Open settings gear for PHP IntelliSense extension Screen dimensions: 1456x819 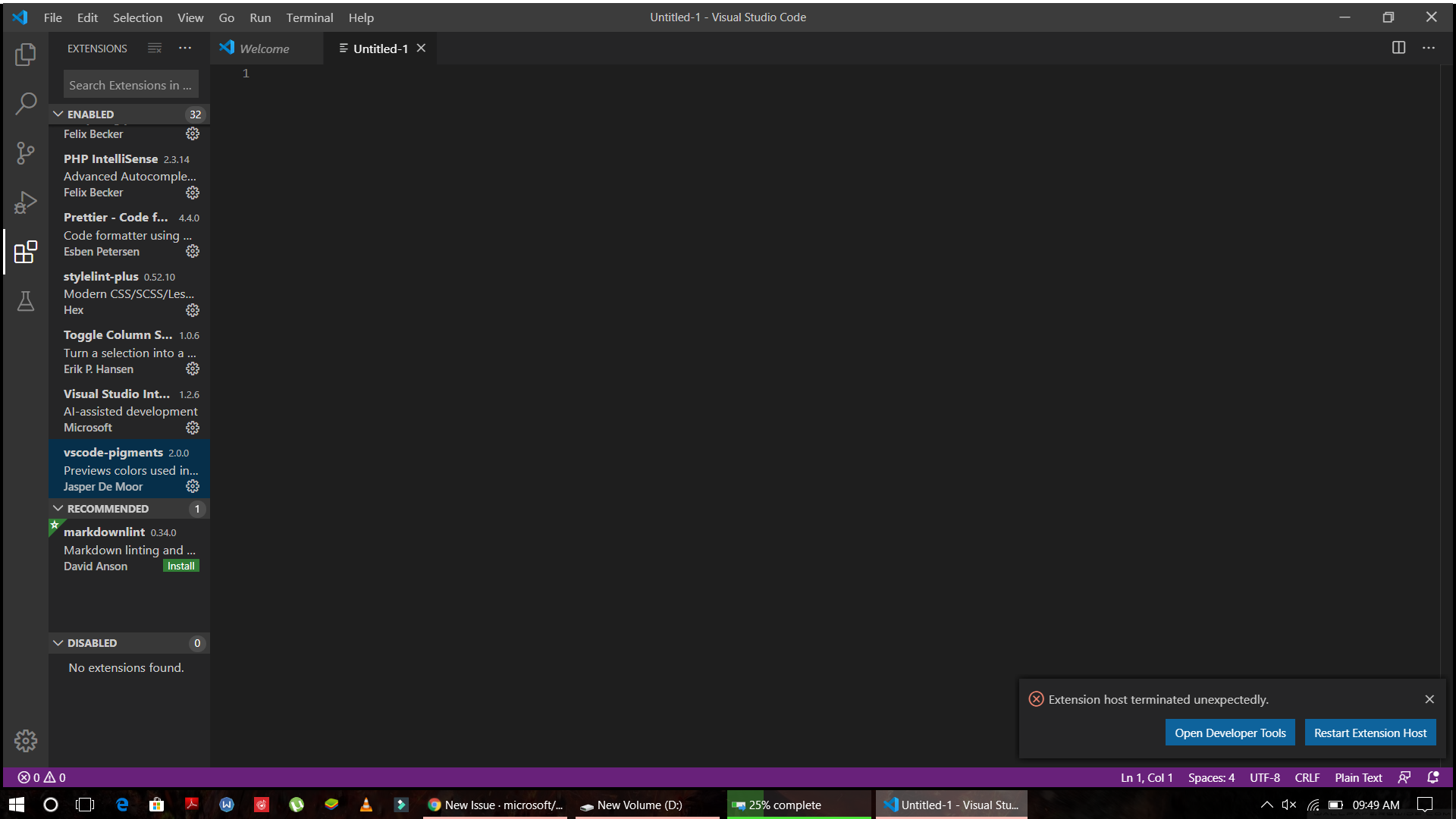pos(193,193)
